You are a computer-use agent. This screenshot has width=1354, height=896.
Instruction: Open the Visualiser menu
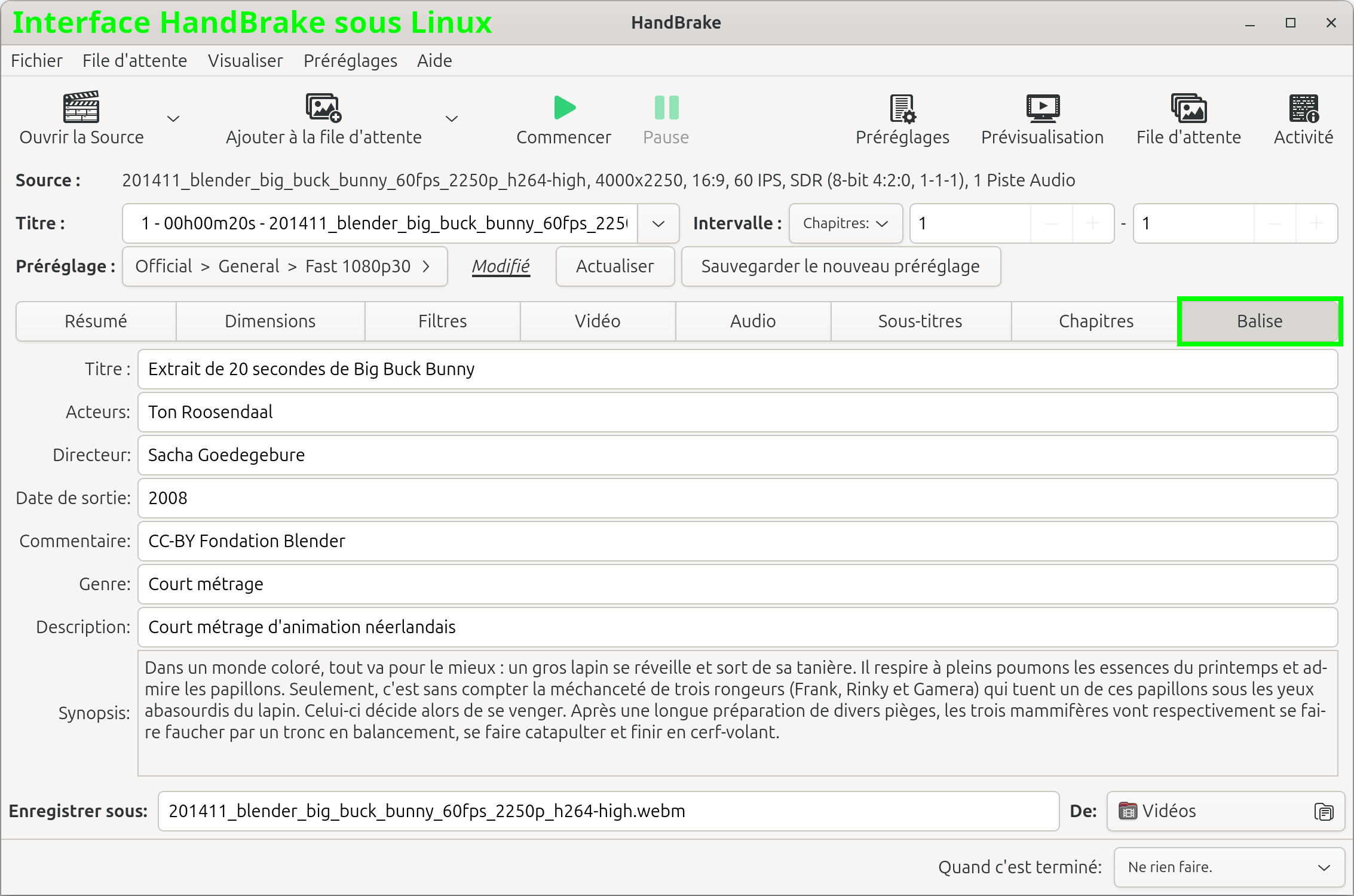(245, 60)
